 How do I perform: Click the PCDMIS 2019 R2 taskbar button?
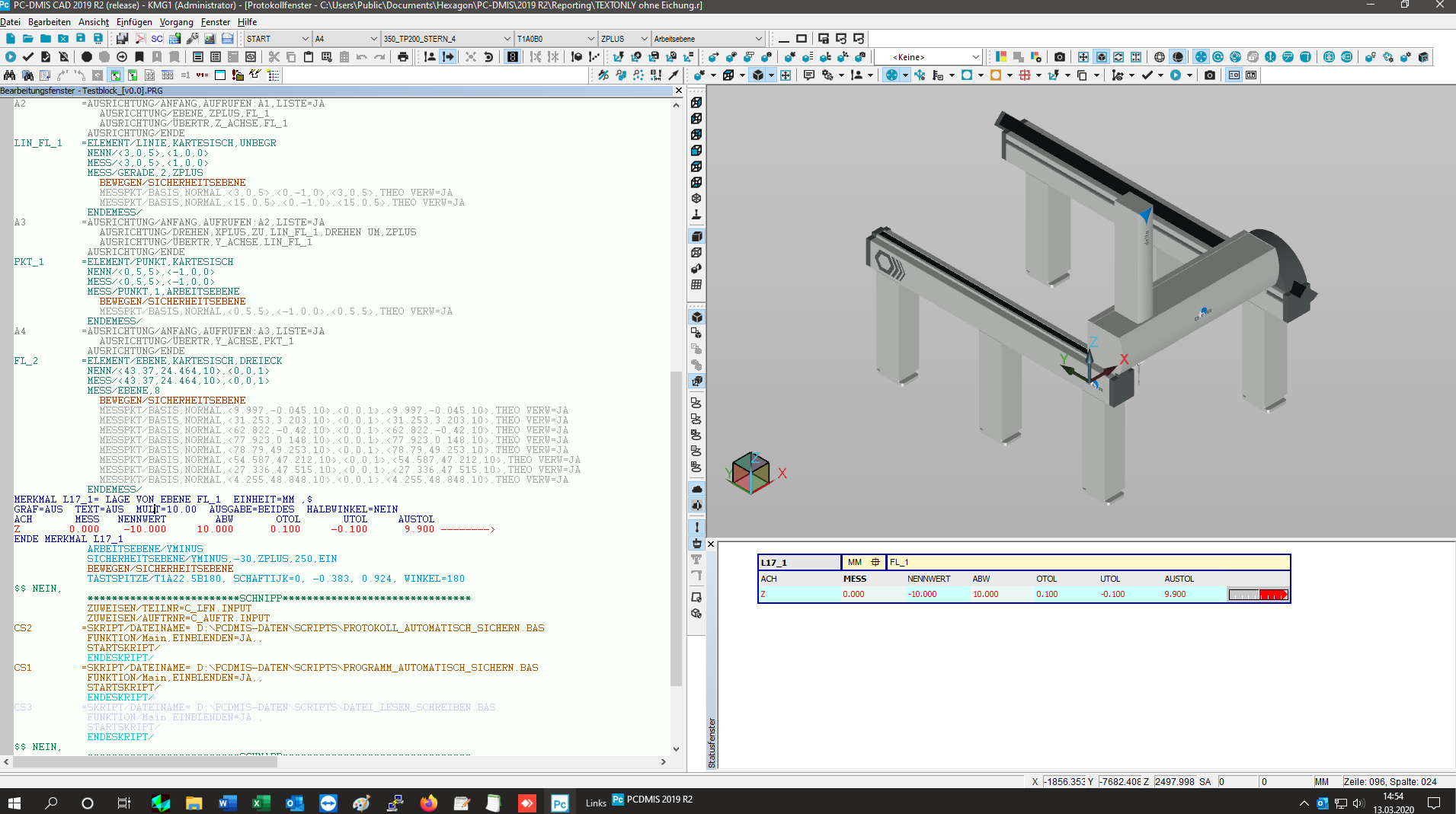click(652, 800)
